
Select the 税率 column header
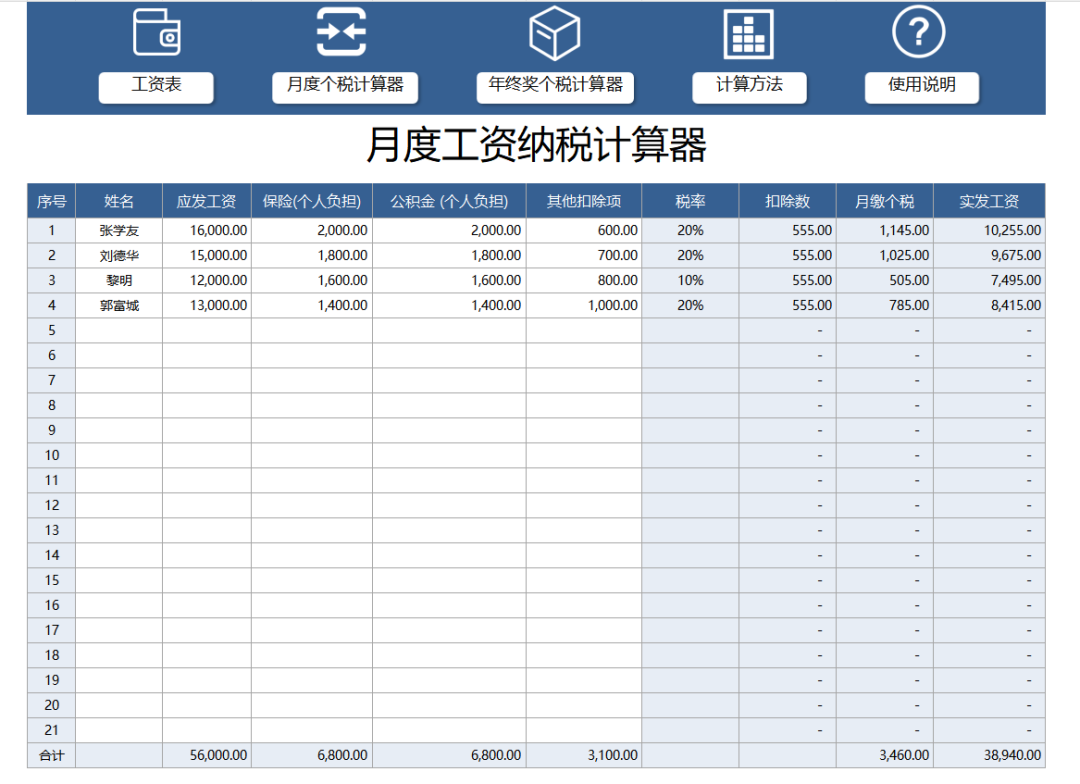click(x=690, y=201)
